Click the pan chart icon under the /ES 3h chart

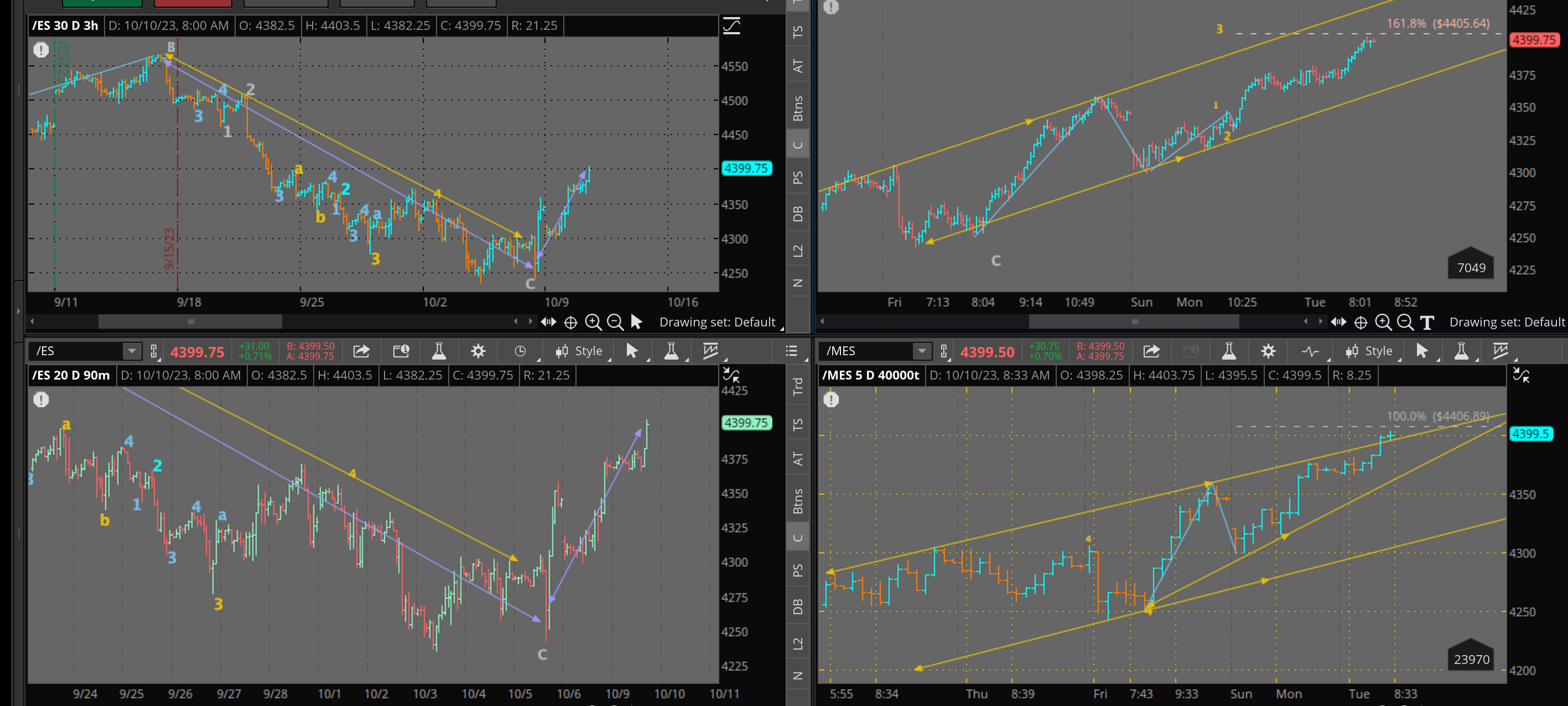pos(548,322)
